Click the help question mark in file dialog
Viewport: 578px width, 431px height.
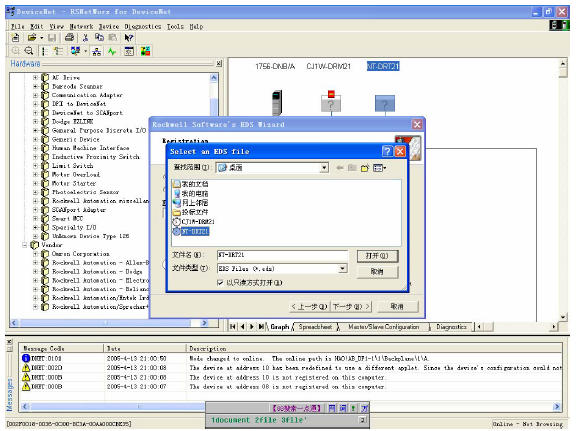click(387, 151)
